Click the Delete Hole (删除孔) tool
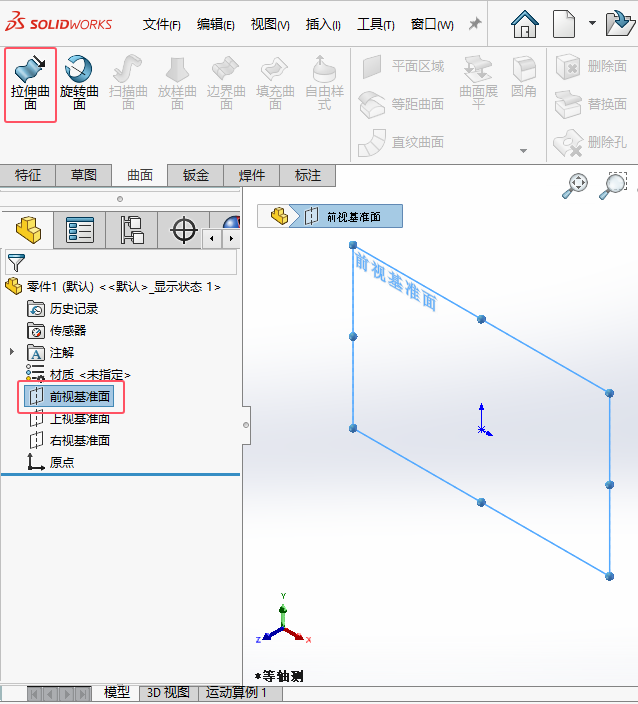Viewport: 638px width, 704px height. [x=590, y=142]
